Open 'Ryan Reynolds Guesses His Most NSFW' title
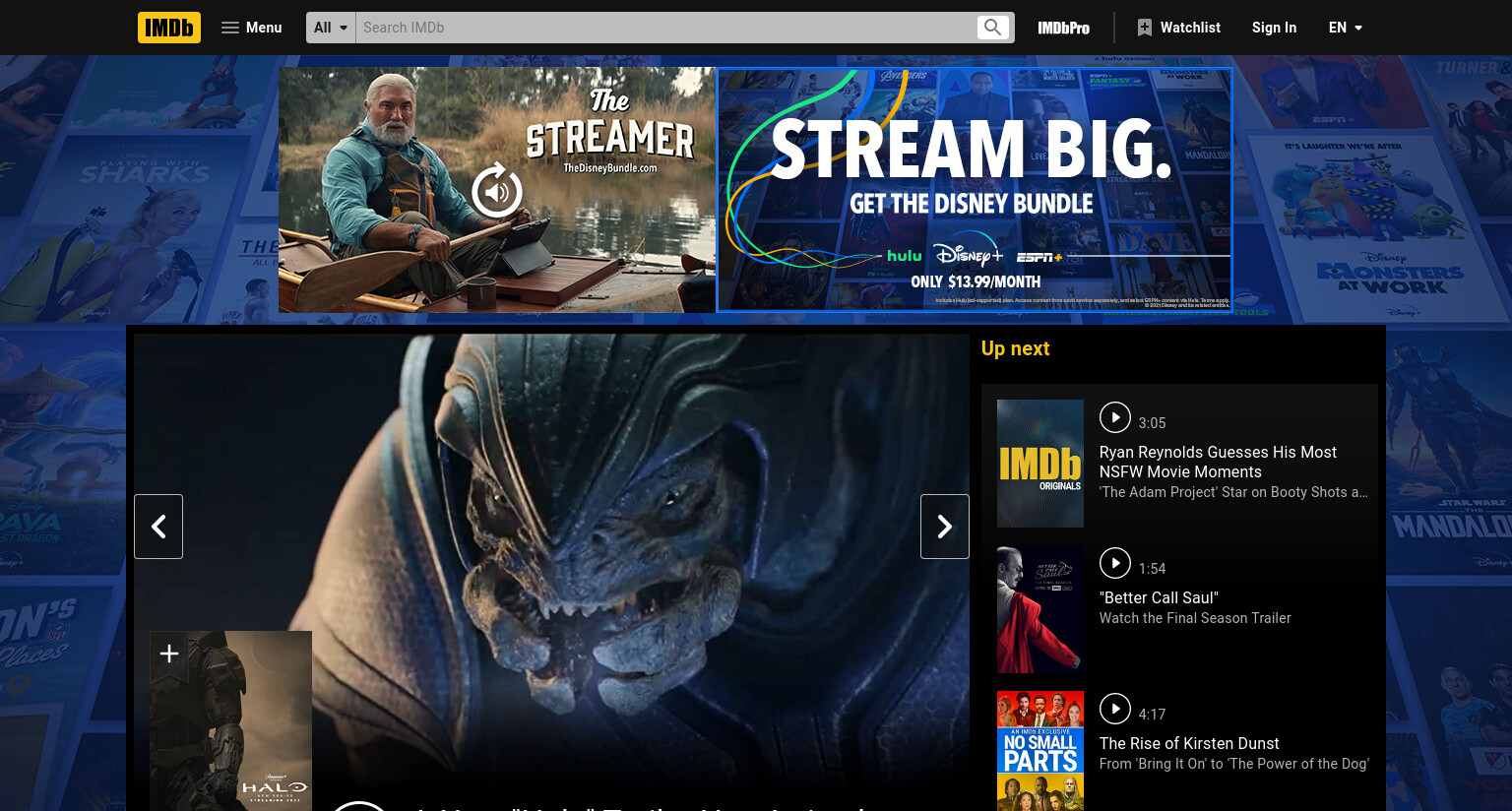This screenshot has width=1512, height=811. [1218, 462]
